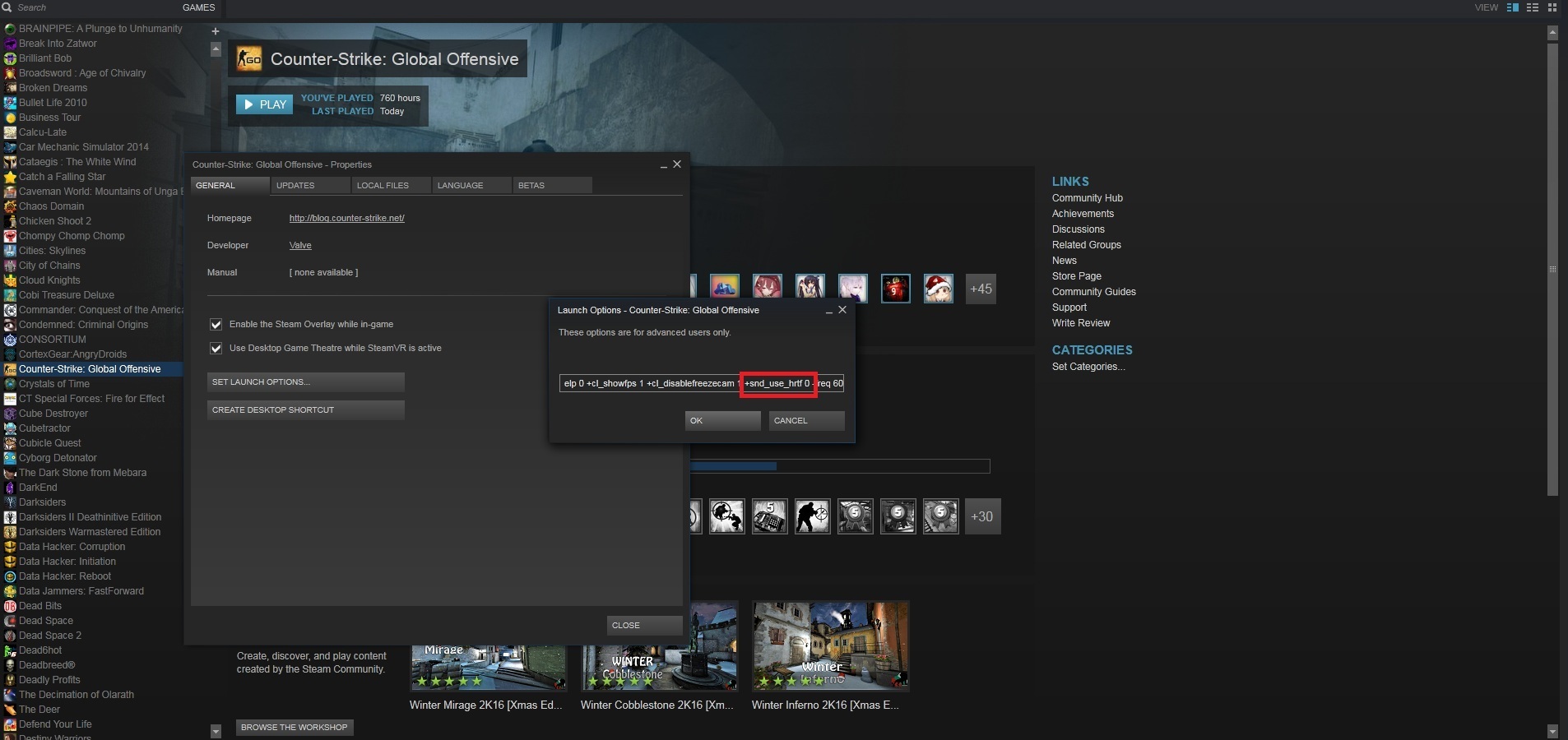This screenshot has width=1568, height=740.
Task: Close the Properties window with CLOSE
Action: click(x=645, y=625)
